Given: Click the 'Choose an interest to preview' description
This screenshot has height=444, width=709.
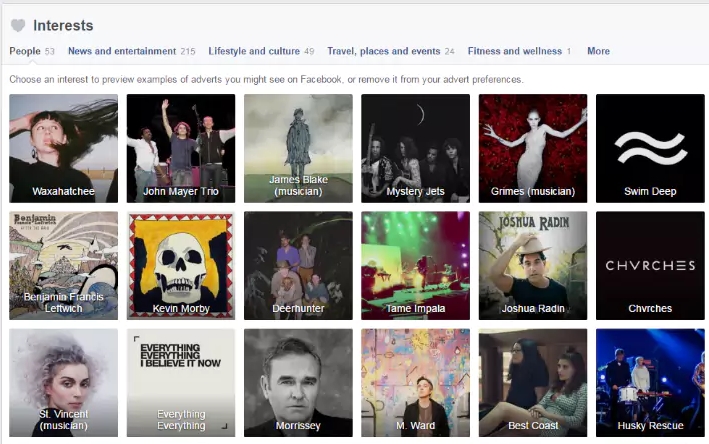Looking at the screenshot, I should tap(266, 80).
